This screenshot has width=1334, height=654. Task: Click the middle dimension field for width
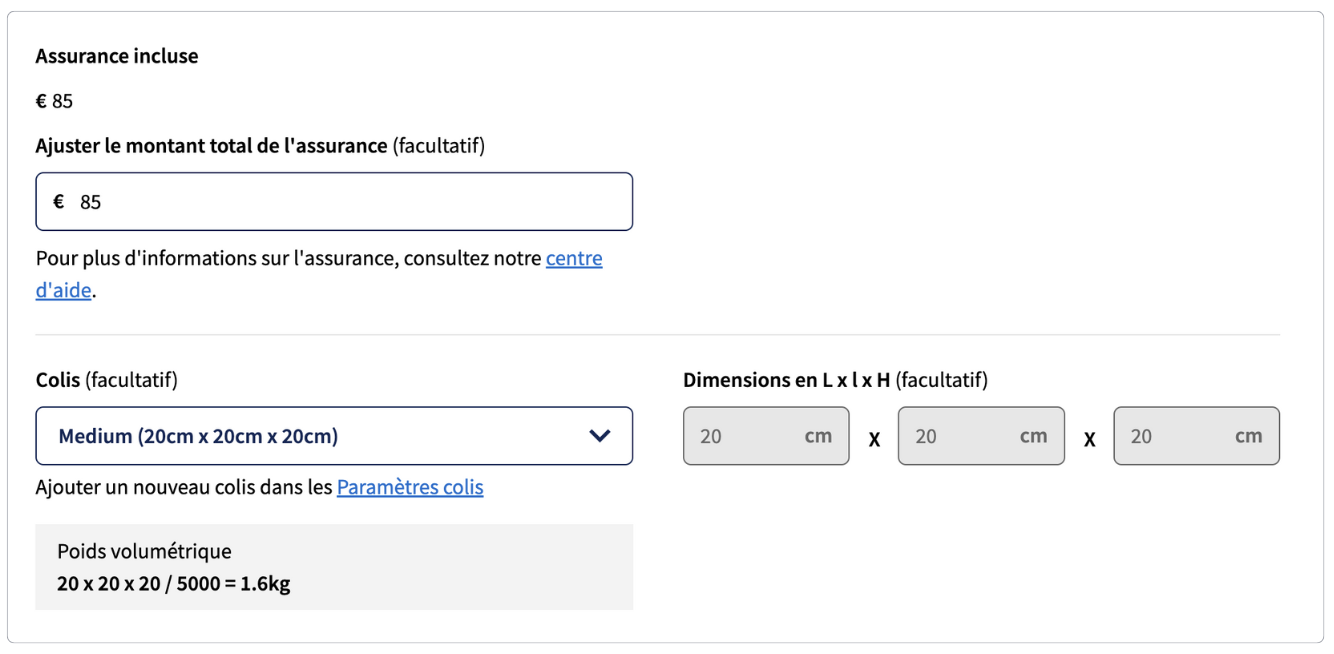981,436
